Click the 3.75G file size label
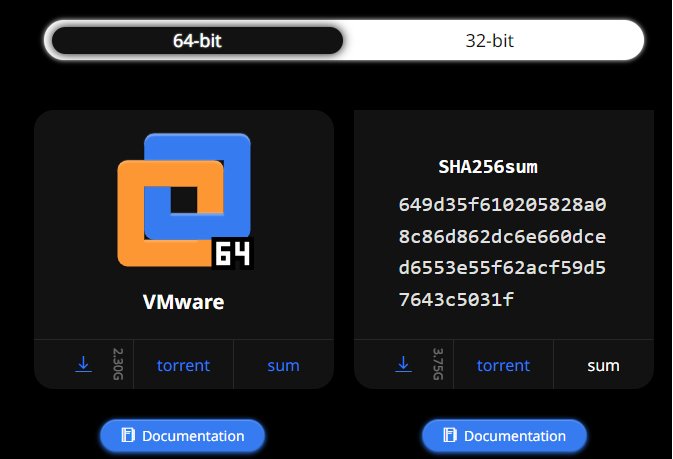The height and width of the screenshot is (459, 673). (x=437, y=364)
